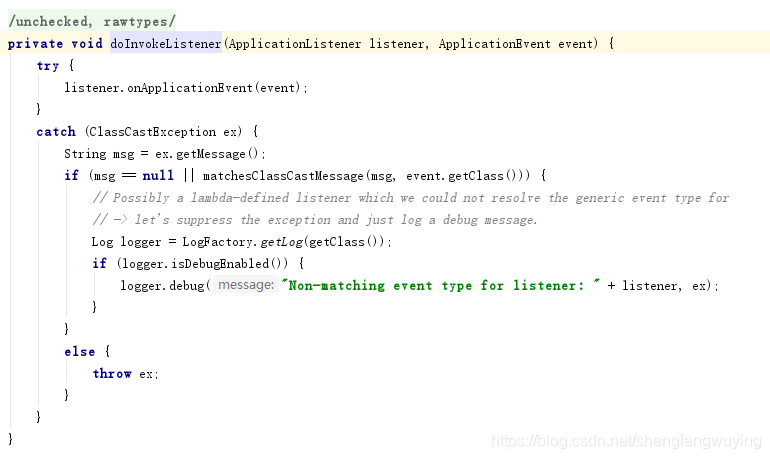Click the folded '/unchecked, rawtypes/' annotation
Image resolution: width=770 pixels, height=459 pixels.
point(92,22)
